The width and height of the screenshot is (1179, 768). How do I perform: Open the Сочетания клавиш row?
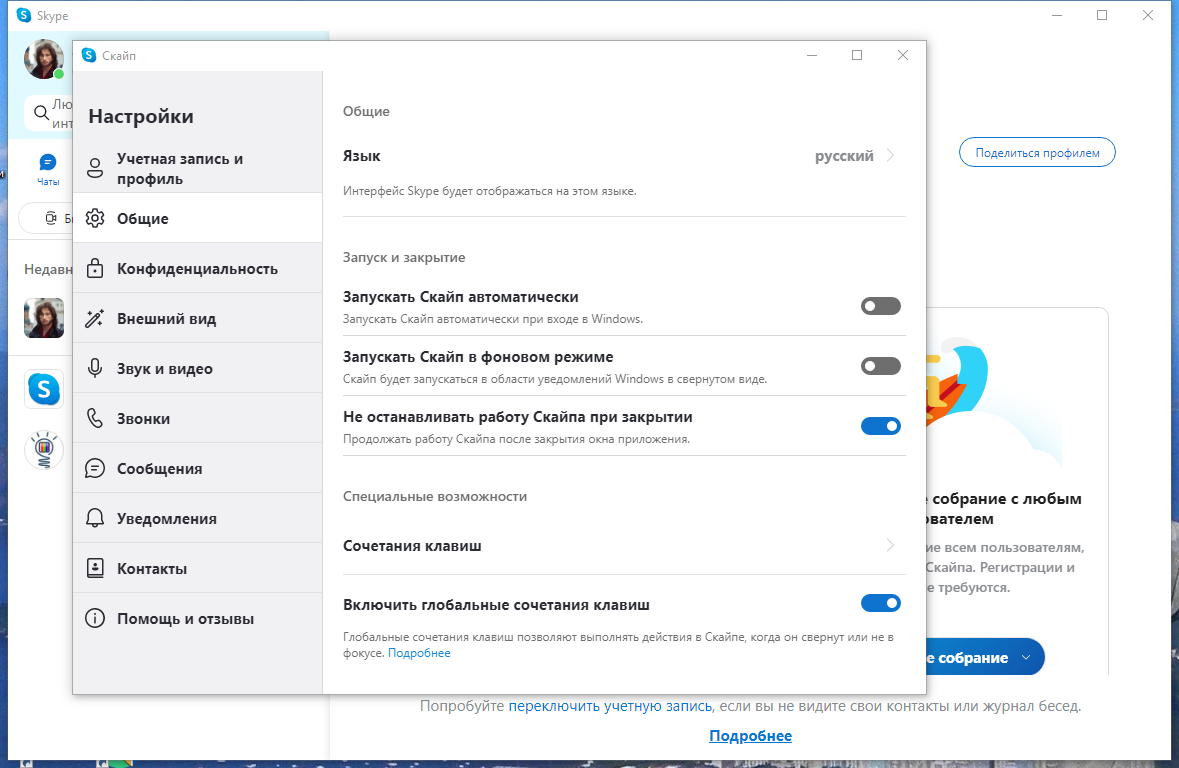pos(624,545)
